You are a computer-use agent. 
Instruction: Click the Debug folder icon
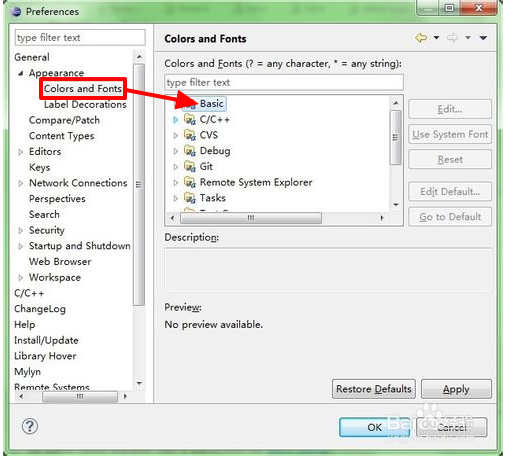point(190,151)
